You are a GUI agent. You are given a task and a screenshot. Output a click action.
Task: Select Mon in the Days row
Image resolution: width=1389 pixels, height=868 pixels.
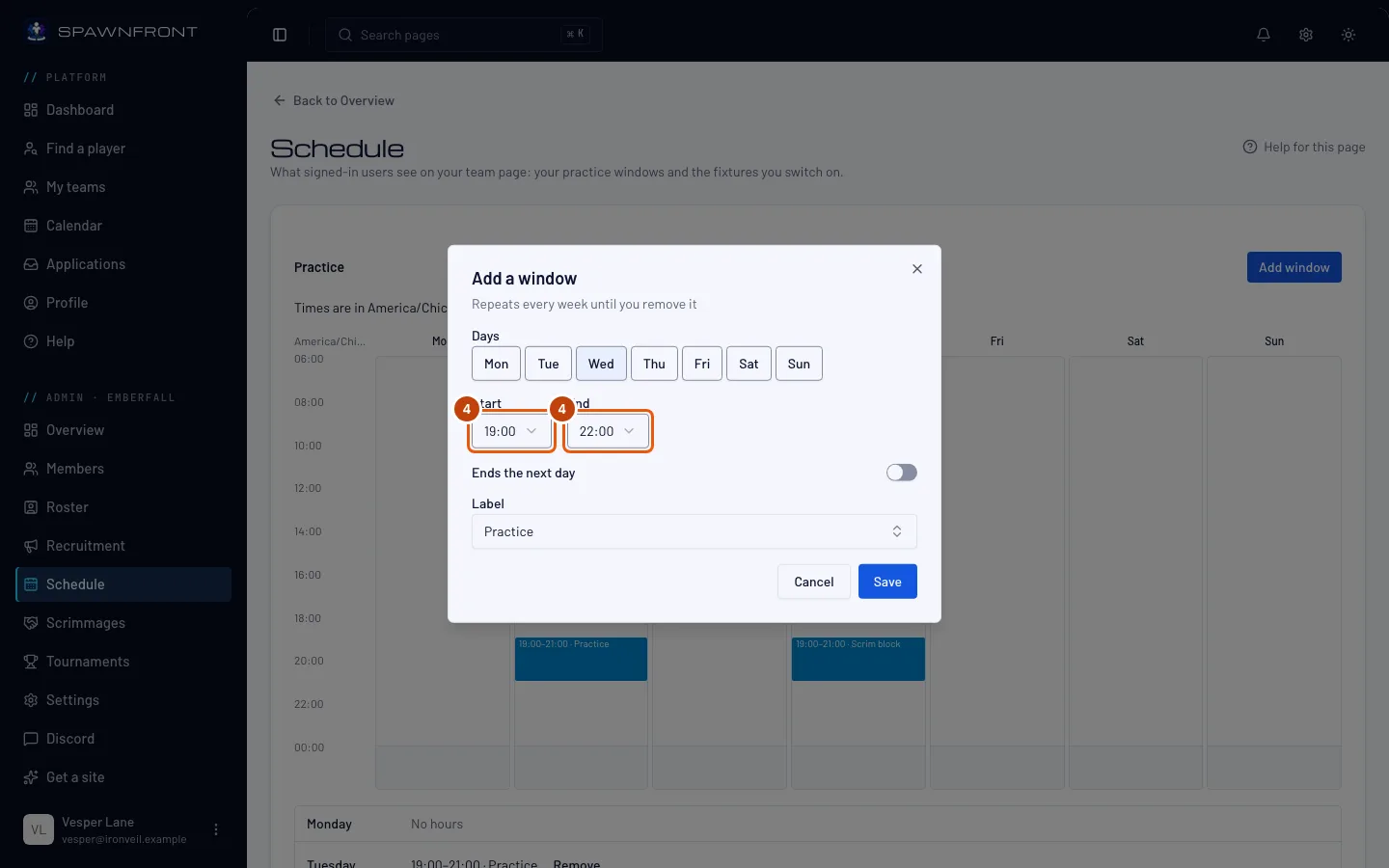496,364
